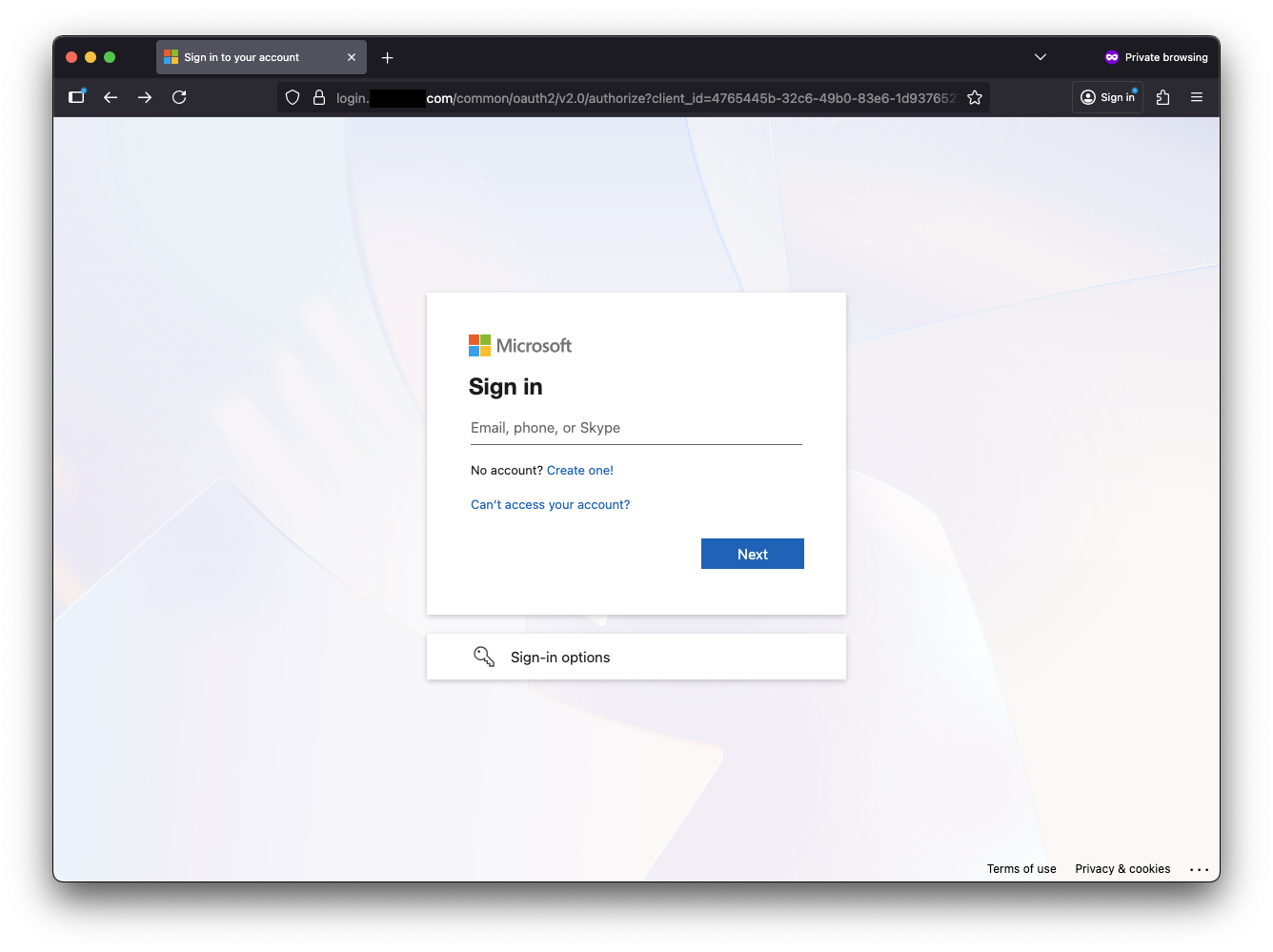The height and width of the screenshot is (952, 1273).
Task: Open the tracking protection shield icon
Action: tap(293, 97)
